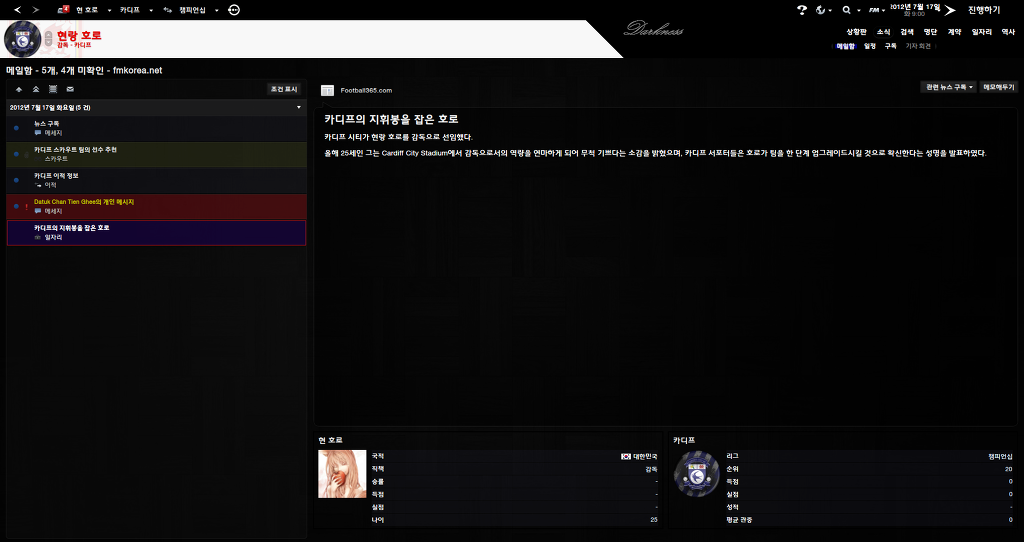This screenshot has height=542, width=1024.
Task: Click the single up arrow inbox icon
Action: point(19,89)
